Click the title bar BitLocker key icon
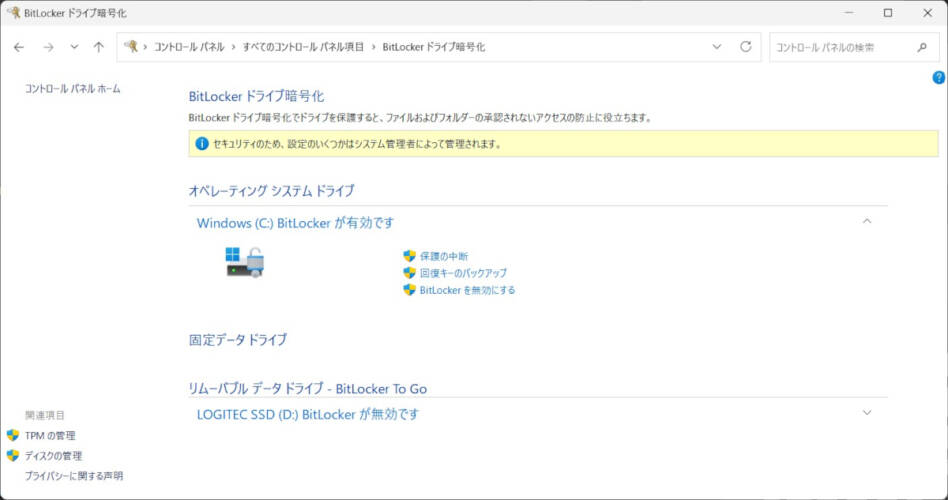The width and height of the screenshot is (948, 500). point(13,12)
